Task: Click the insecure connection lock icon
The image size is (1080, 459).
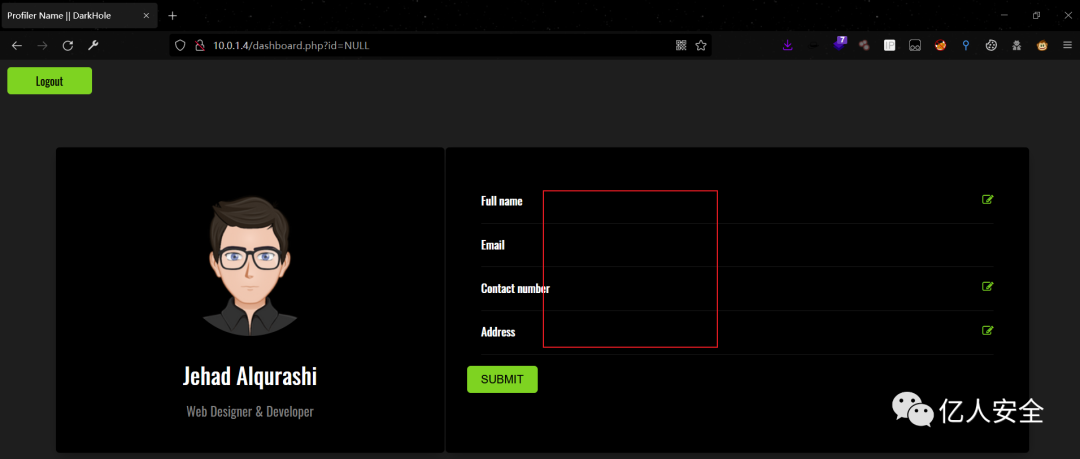Action: (199, 45)
